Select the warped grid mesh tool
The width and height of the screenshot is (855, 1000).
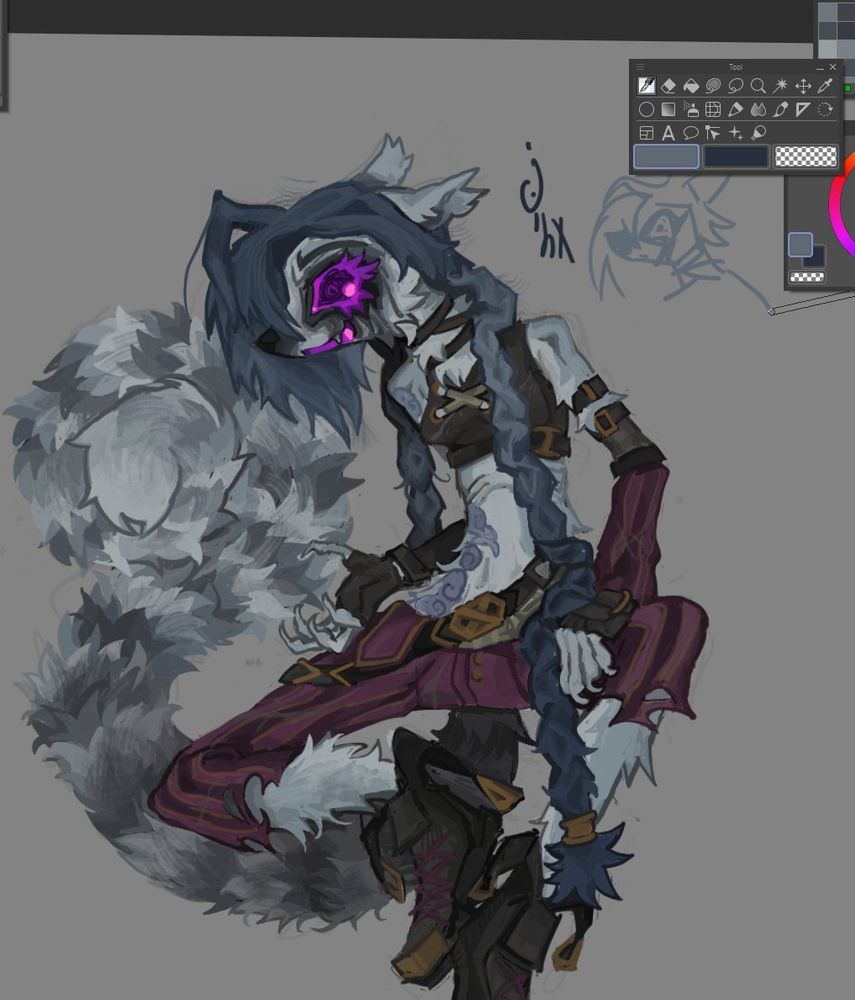click(x=713, y=109)
